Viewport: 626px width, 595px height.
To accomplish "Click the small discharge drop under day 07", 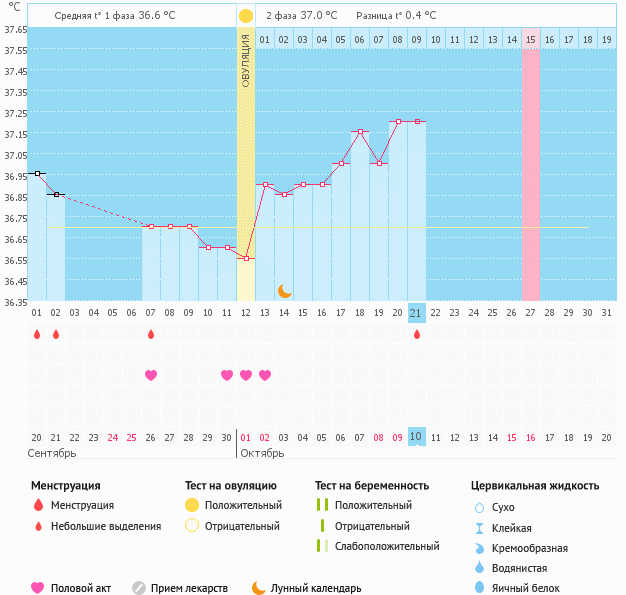I will point(151,334).
